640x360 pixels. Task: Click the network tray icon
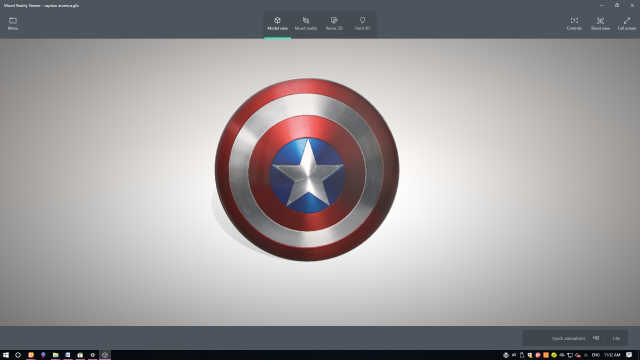(x=570, y=355)
